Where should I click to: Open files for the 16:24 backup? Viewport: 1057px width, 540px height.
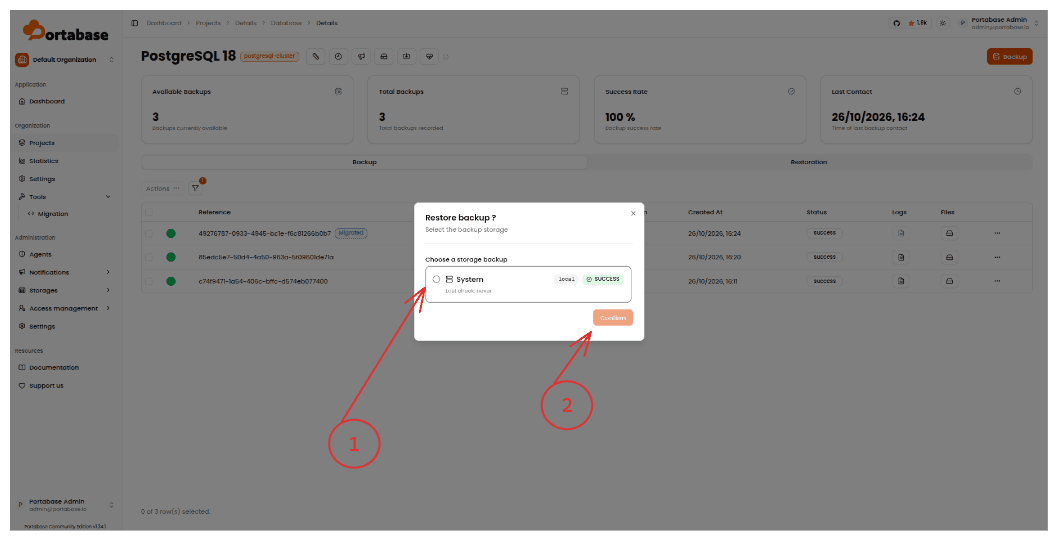click(x=949, y=233)
